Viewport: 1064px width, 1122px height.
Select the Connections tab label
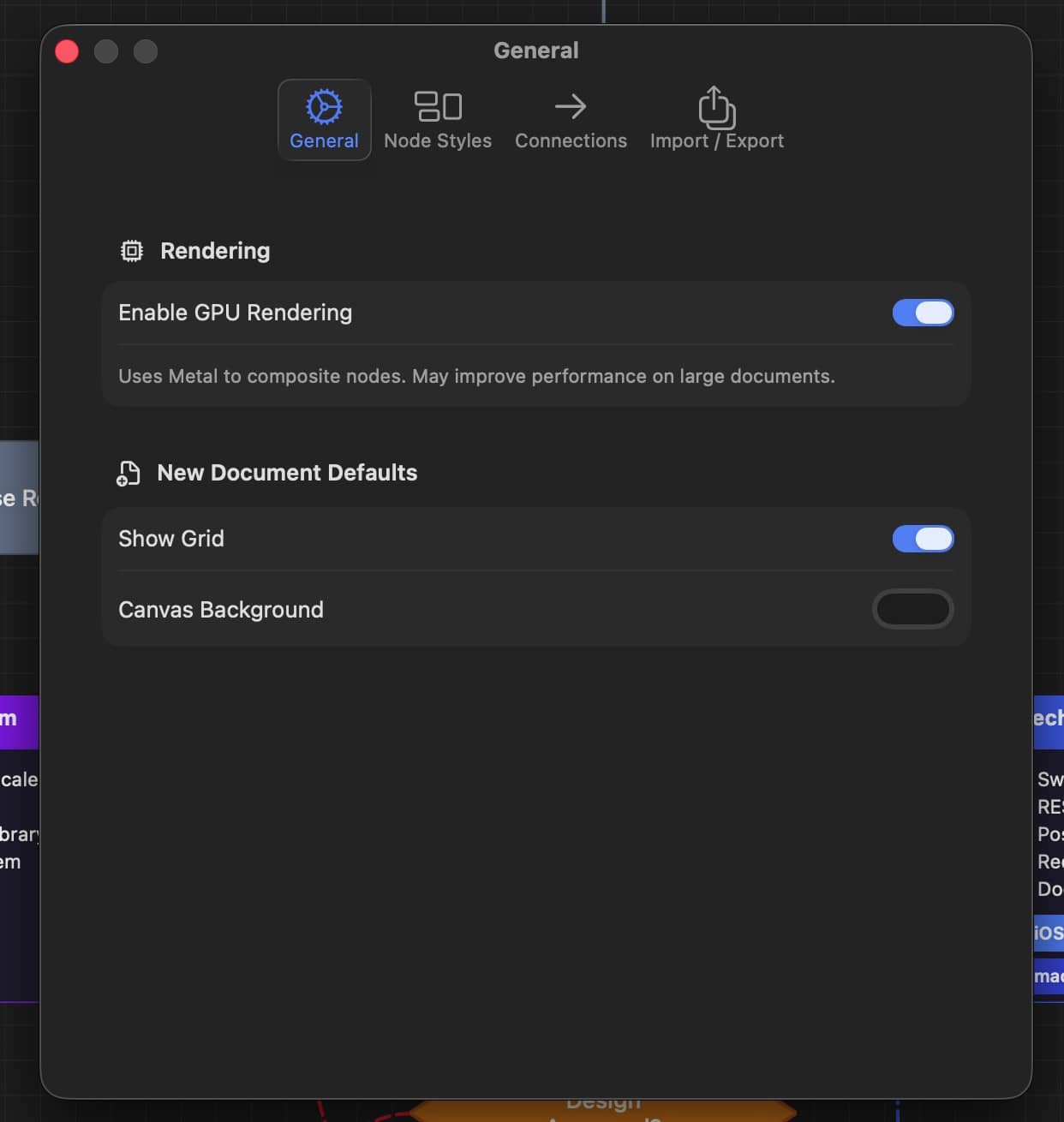[571, 141]
